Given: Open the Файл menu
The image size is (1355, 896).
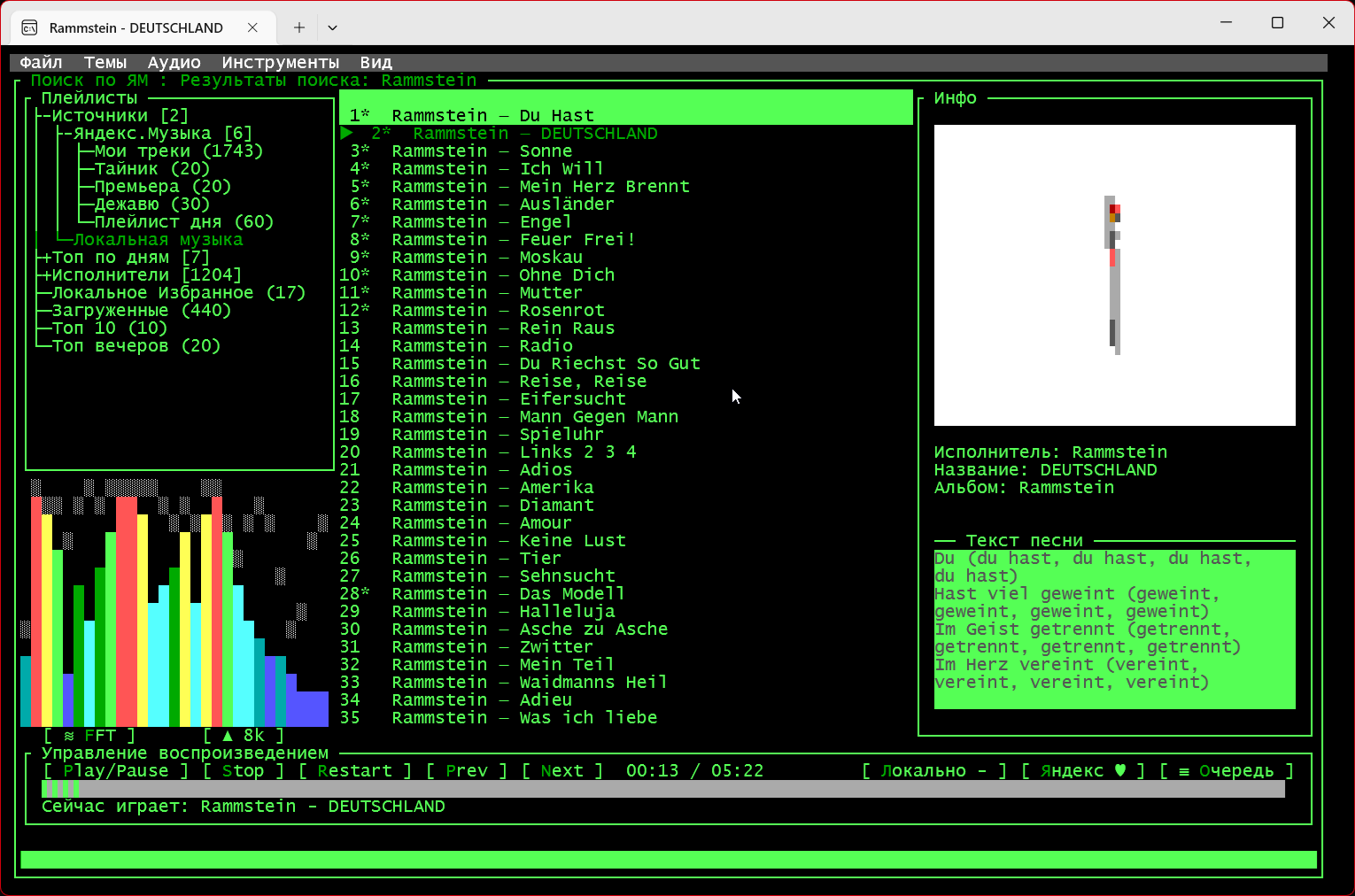Looking at the screenshot, I should point(41,63).
